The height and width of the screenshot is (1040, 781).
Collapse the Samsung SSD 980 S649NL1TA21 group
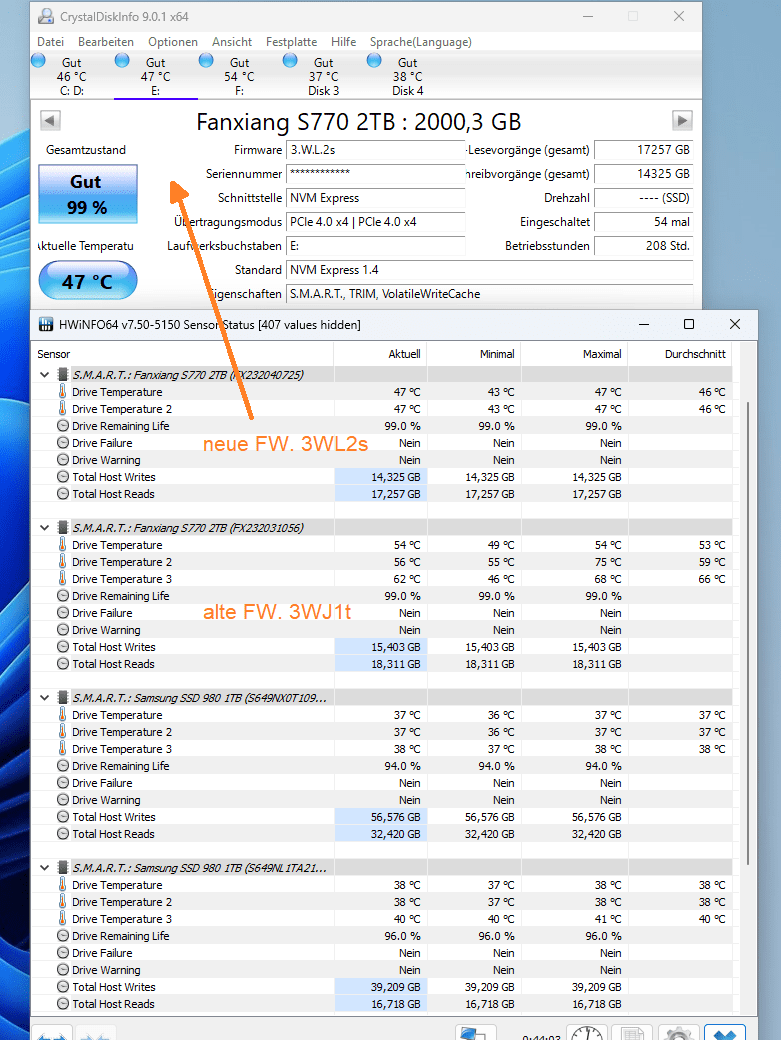(x=44, y=868)
